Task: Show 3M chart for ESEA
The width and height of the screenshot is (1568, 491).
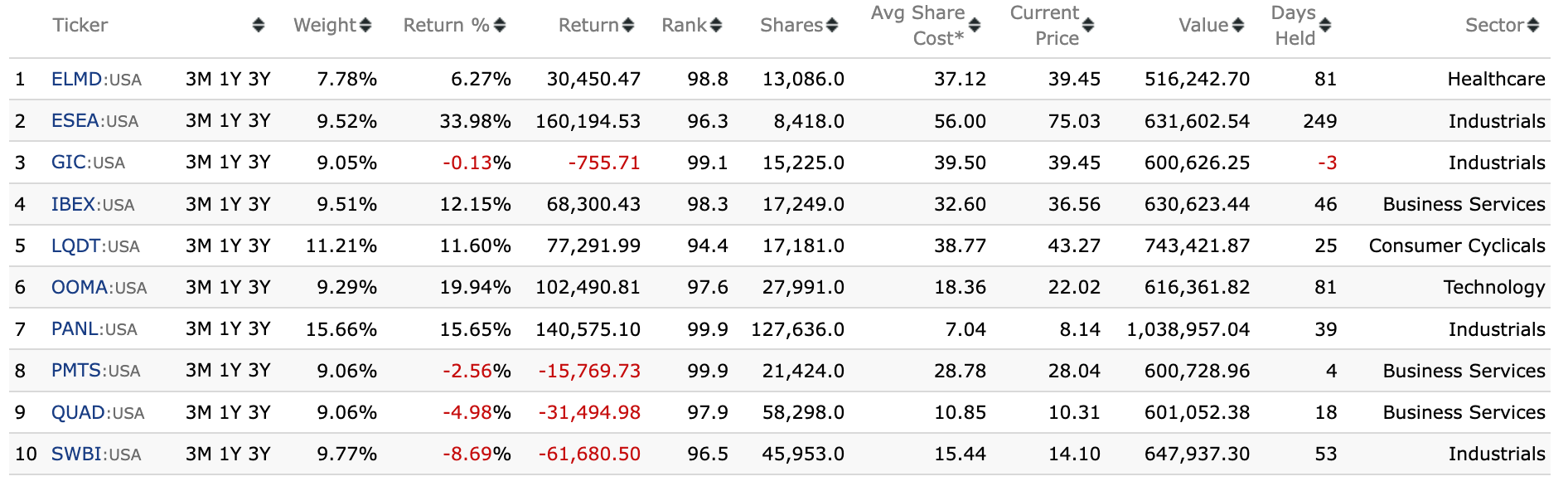Action: (x=199, y=121)
